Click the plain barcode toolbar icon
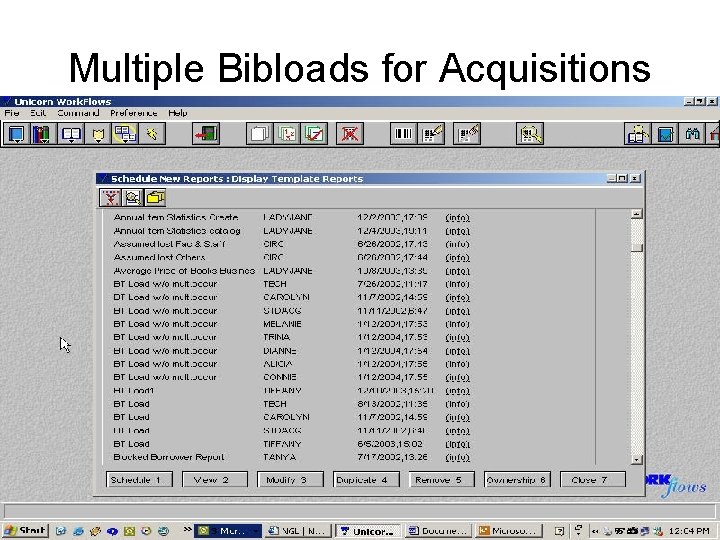Screen dimensions: 720x540 (x=403, y=134)
